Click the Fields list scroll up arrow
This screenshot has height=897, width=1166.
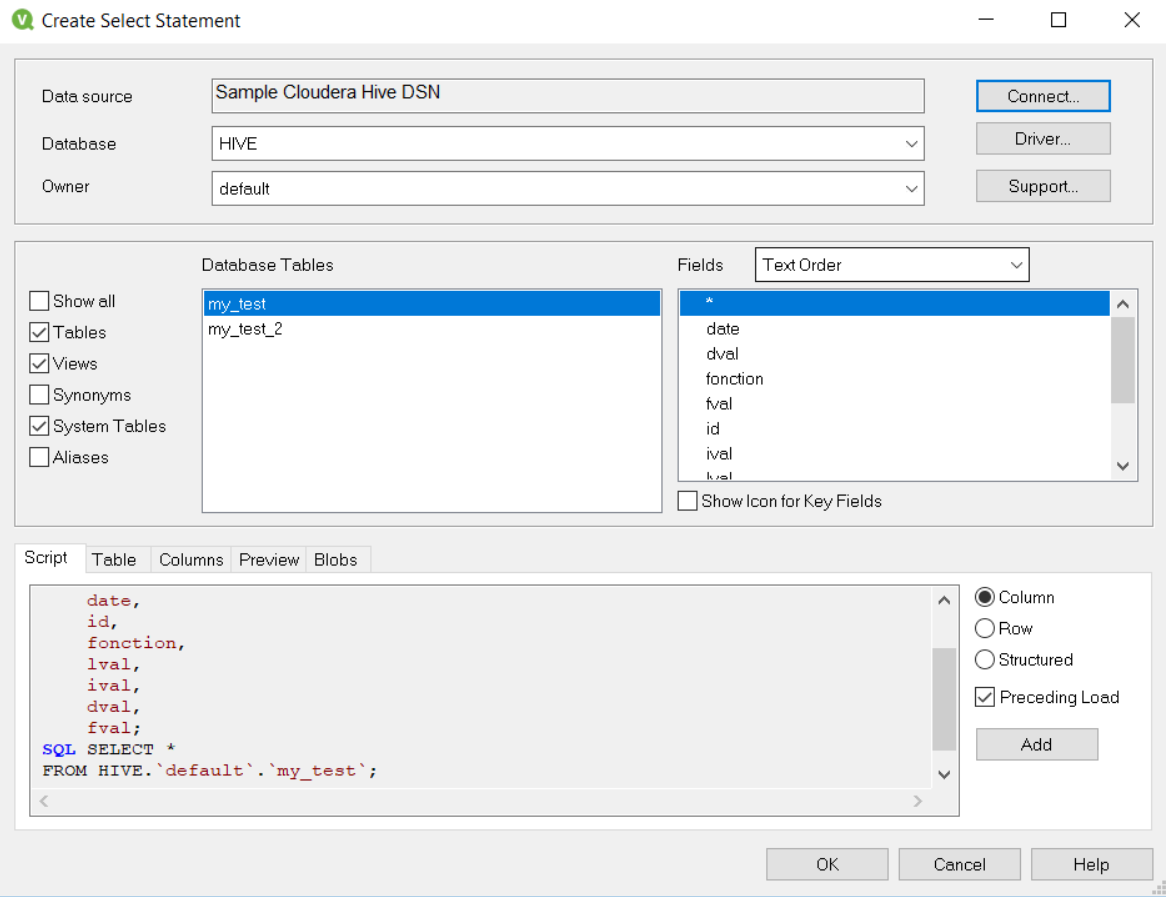click(x=1123, y=303)
